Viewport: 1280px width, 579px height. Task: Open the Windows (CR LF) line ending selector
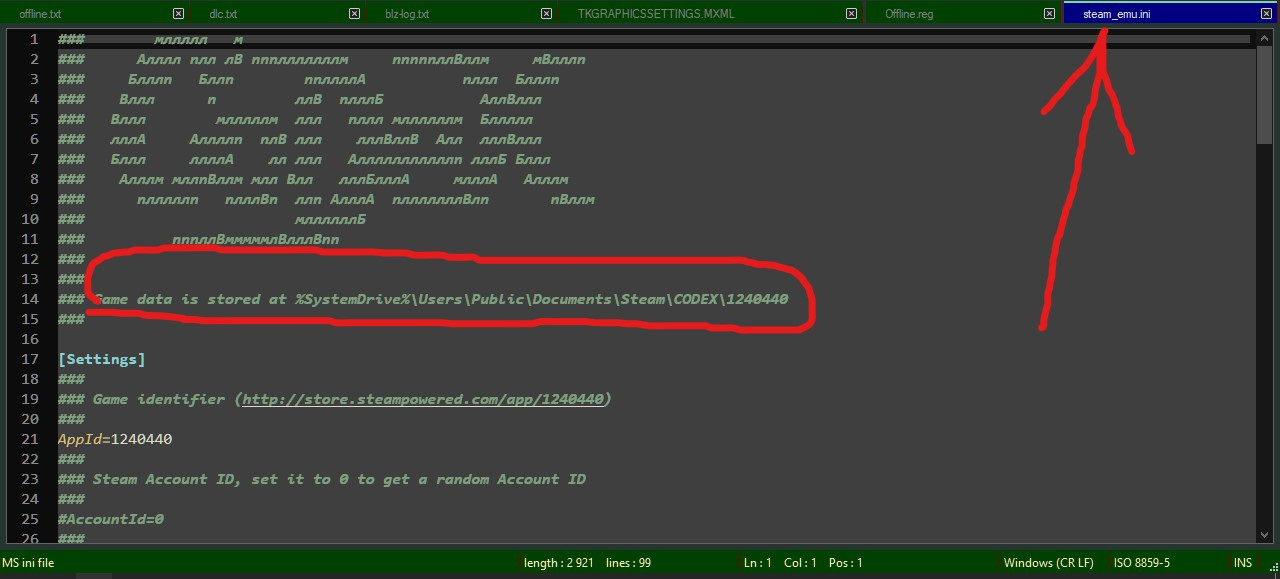(x=1048, y=563)
